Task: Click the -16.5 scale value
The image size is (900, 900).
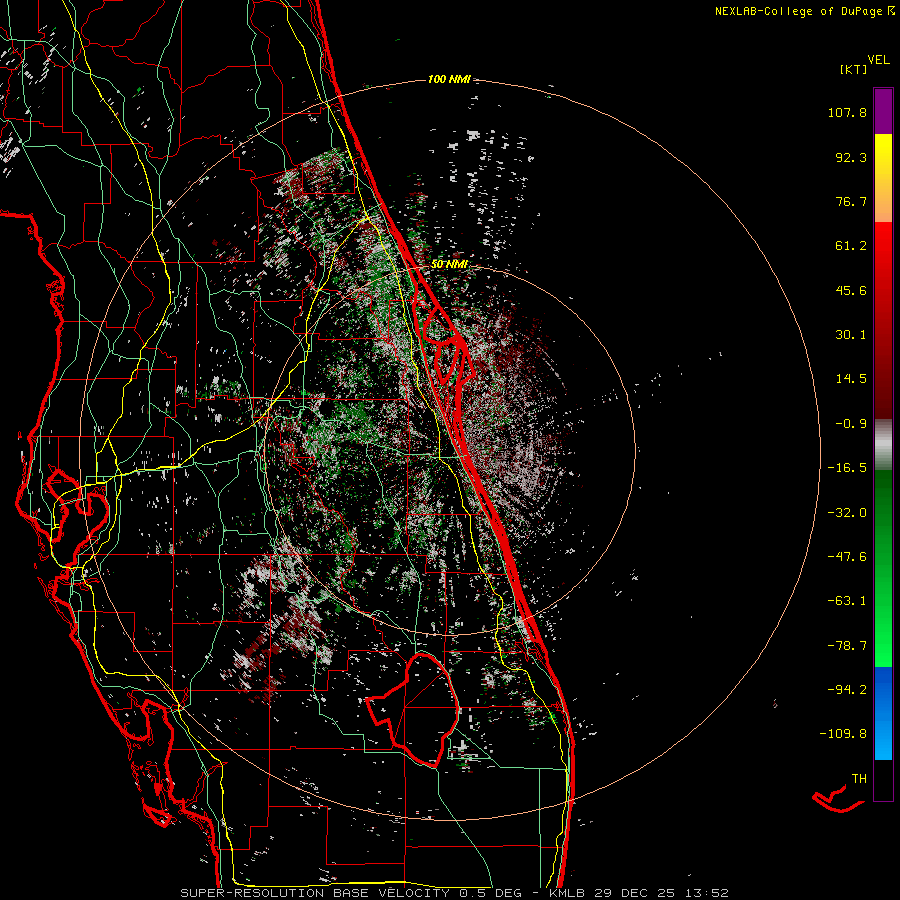Action: coord(847,468)
